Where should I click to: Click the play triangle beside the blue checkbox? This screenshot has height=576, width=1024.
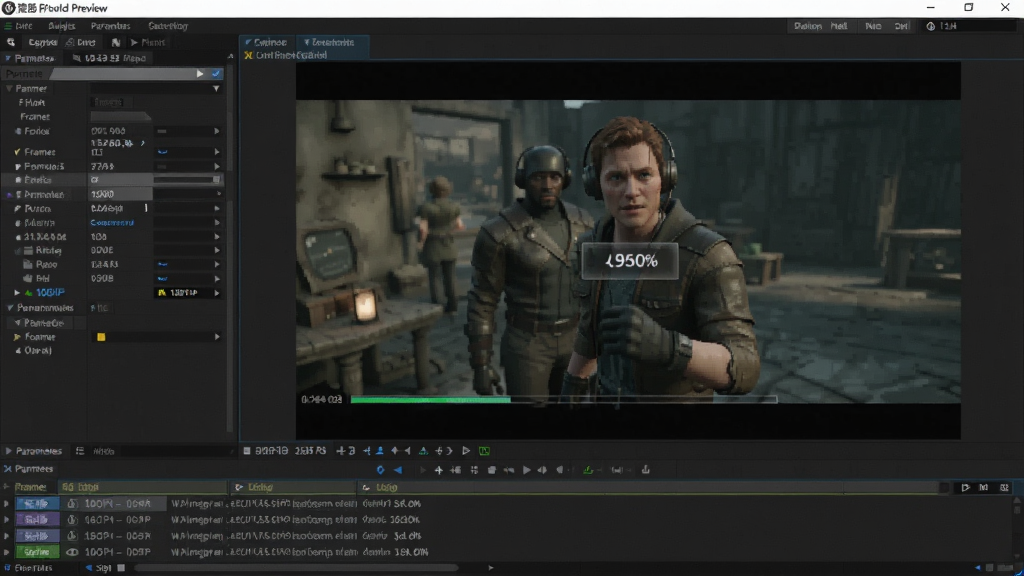(200, 74)
